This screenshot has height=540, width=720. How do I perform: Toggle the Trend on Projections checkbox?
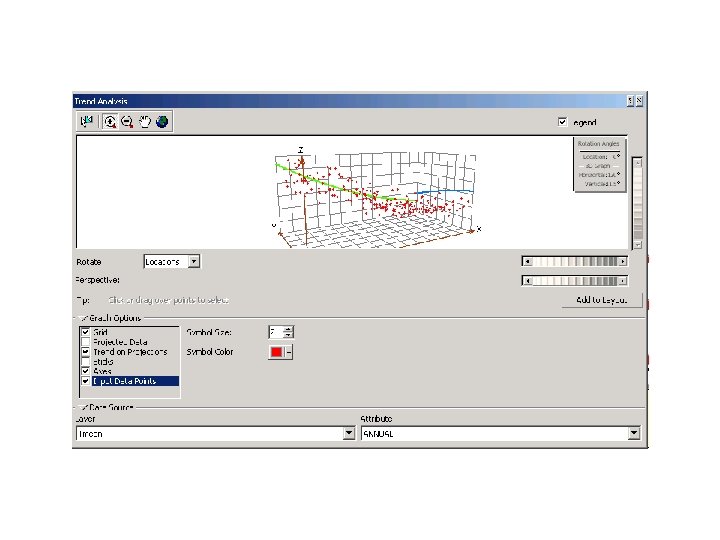[x=85, y=352]
